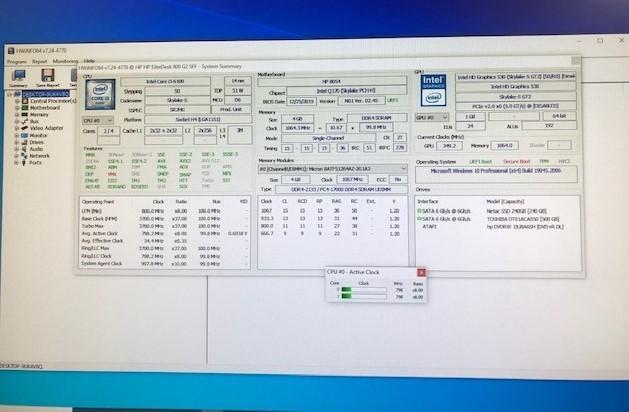Click the Summary toolbar icon
This screenshot has height=412, width=629.
click(x=18, y=75)
